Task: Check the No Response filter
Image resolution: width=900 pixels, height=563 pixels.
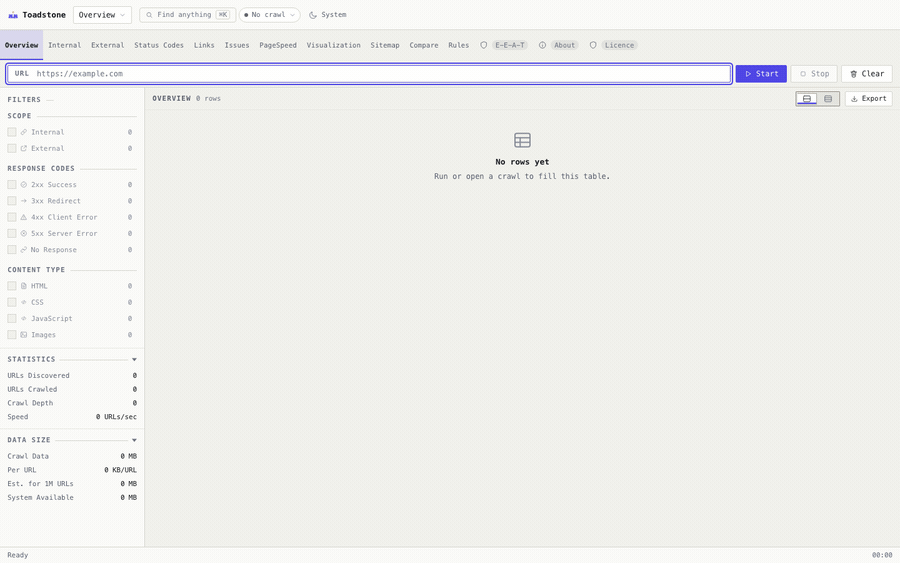Action: point(11,250)
